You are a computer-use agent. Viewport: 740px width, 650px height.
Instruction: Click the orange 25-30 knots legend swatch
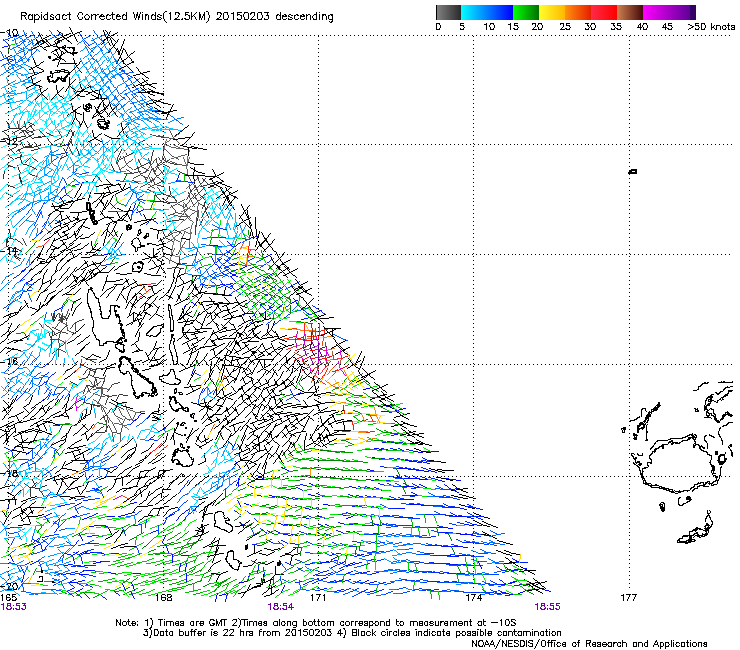click(x=578, y=12)
